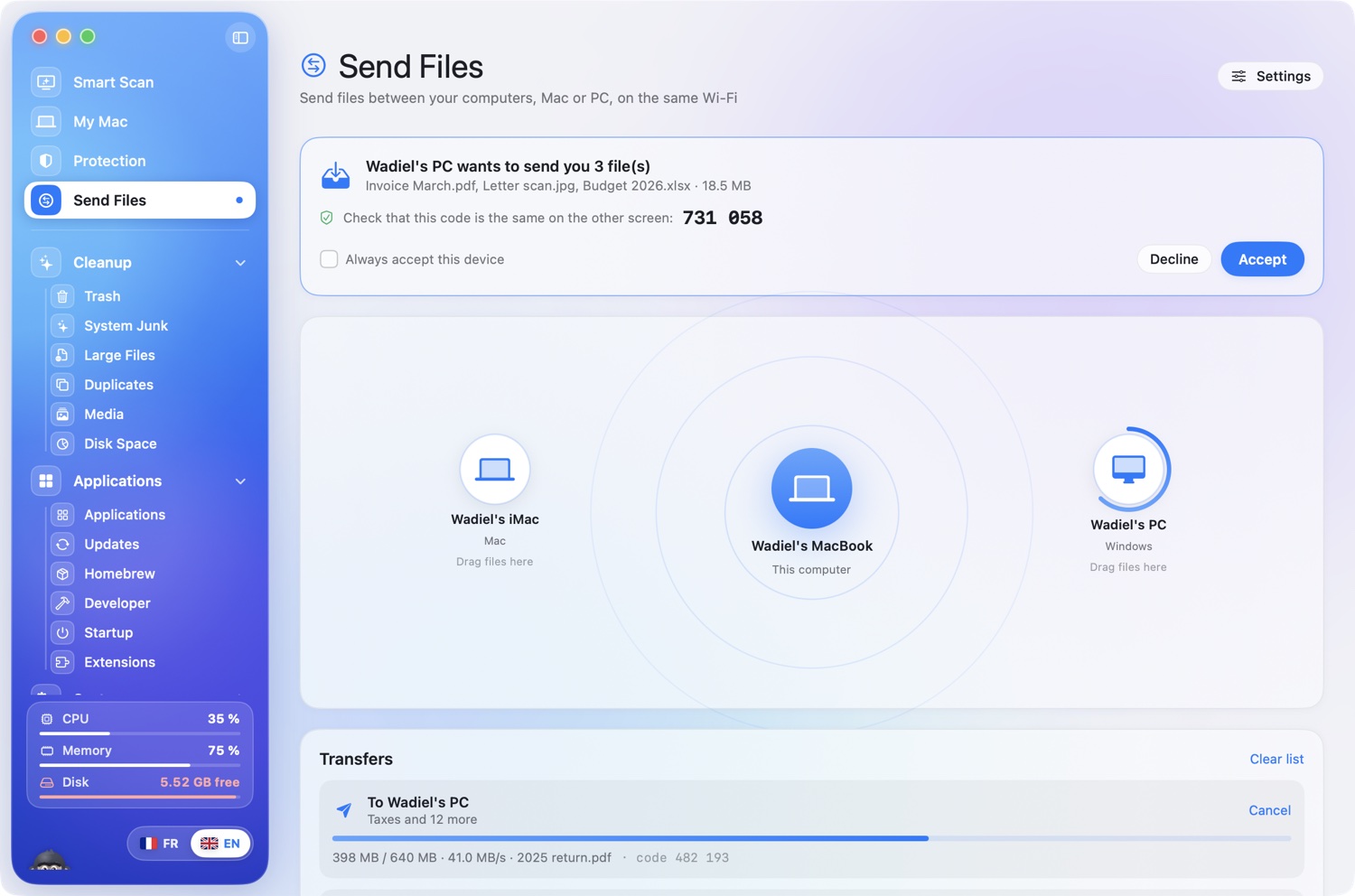The height and width of the screenshot is (896, 1355).
Task: Click the transfer progress bar
Action: (x=811, y=839)
